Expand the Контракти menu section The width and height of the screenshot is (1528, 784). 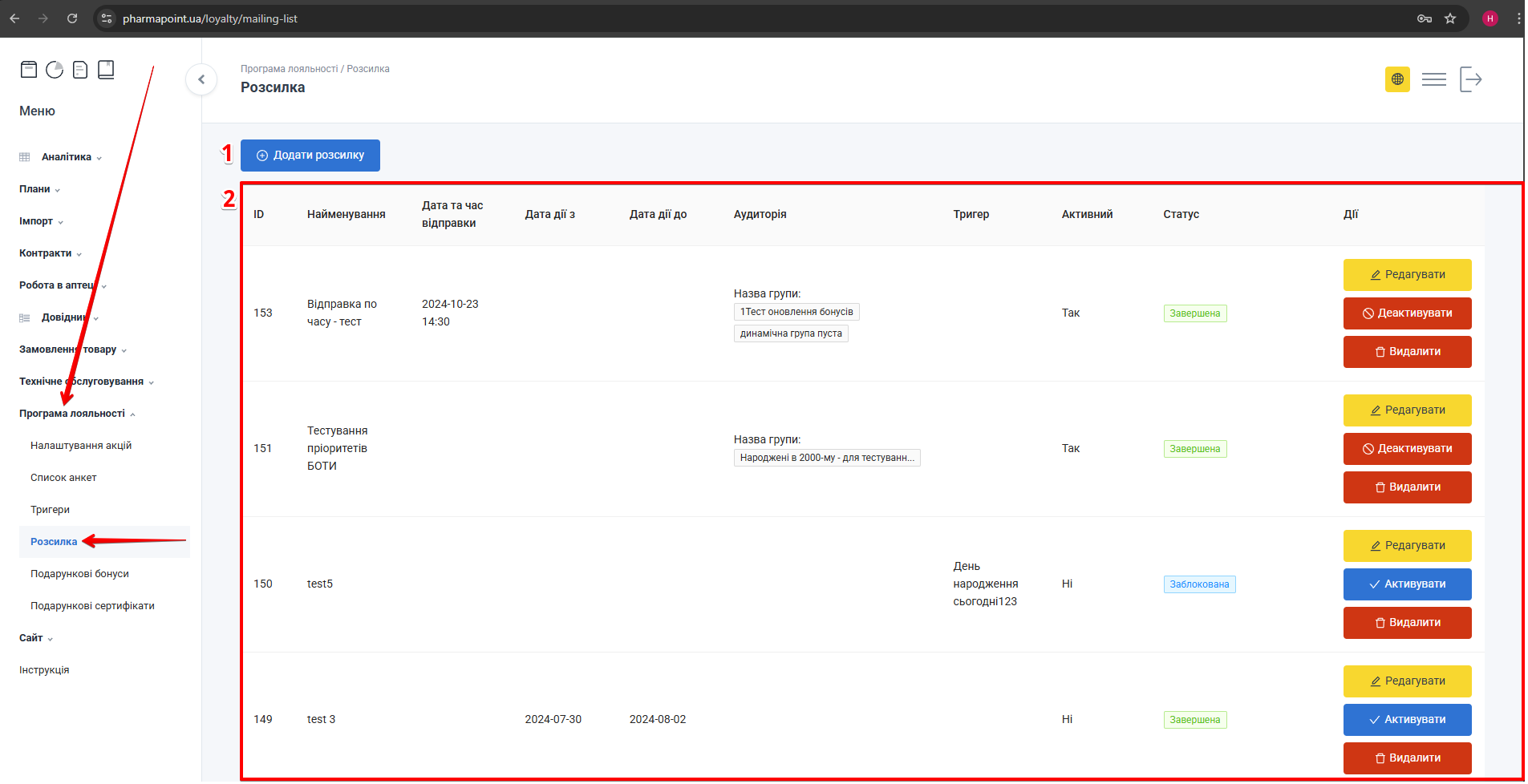coord(46,253)
